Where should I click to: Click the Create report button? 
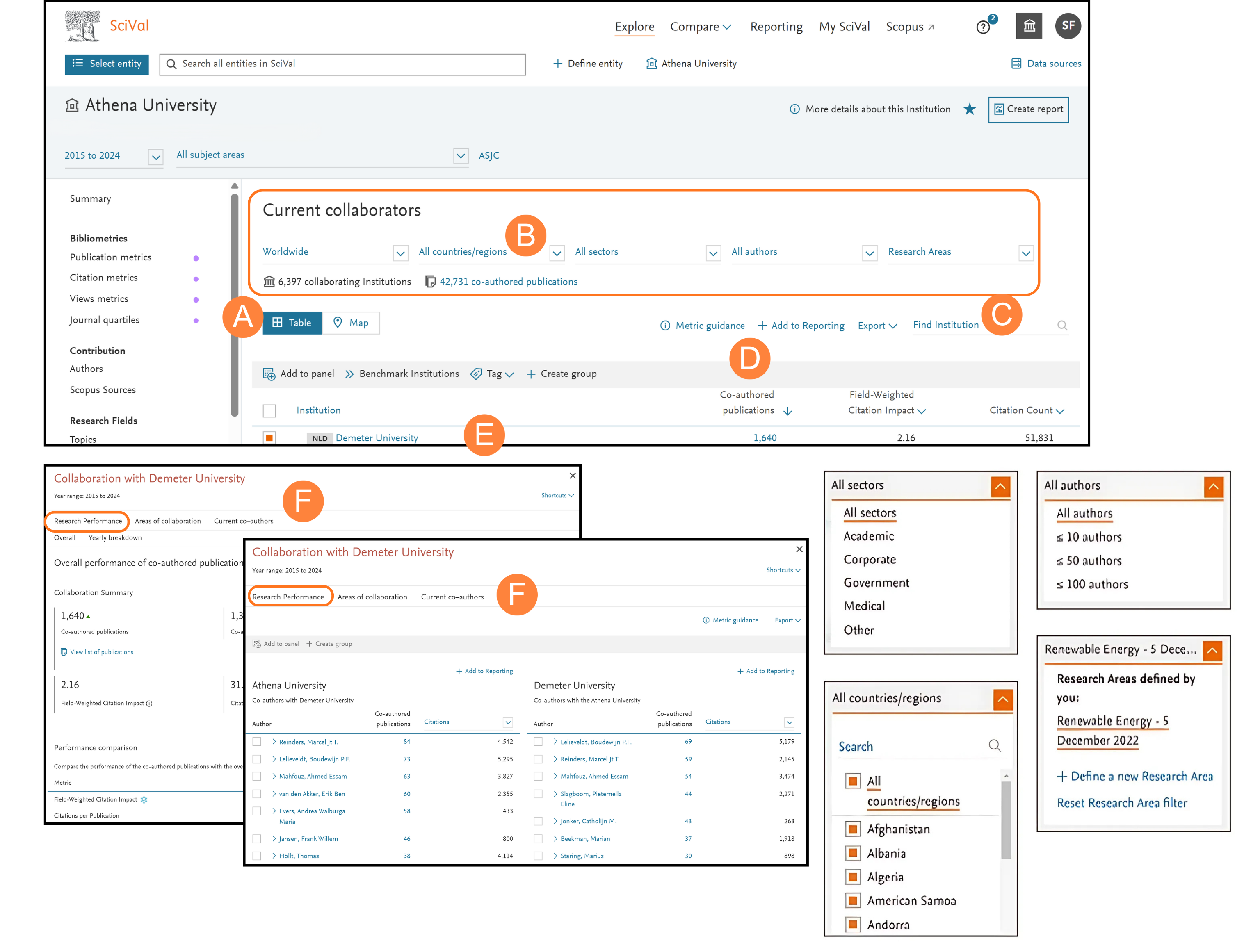[x=1028, y=109]
